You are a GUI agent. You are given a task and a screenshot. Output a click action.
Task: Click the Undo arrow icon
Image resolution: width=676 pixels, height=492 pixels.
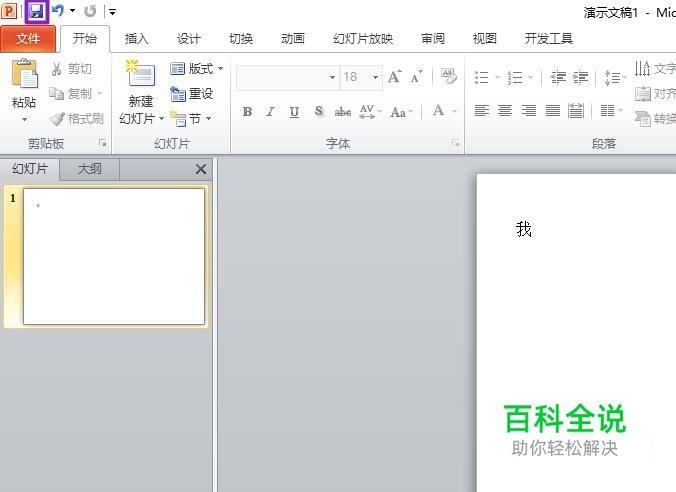(58, 10)
